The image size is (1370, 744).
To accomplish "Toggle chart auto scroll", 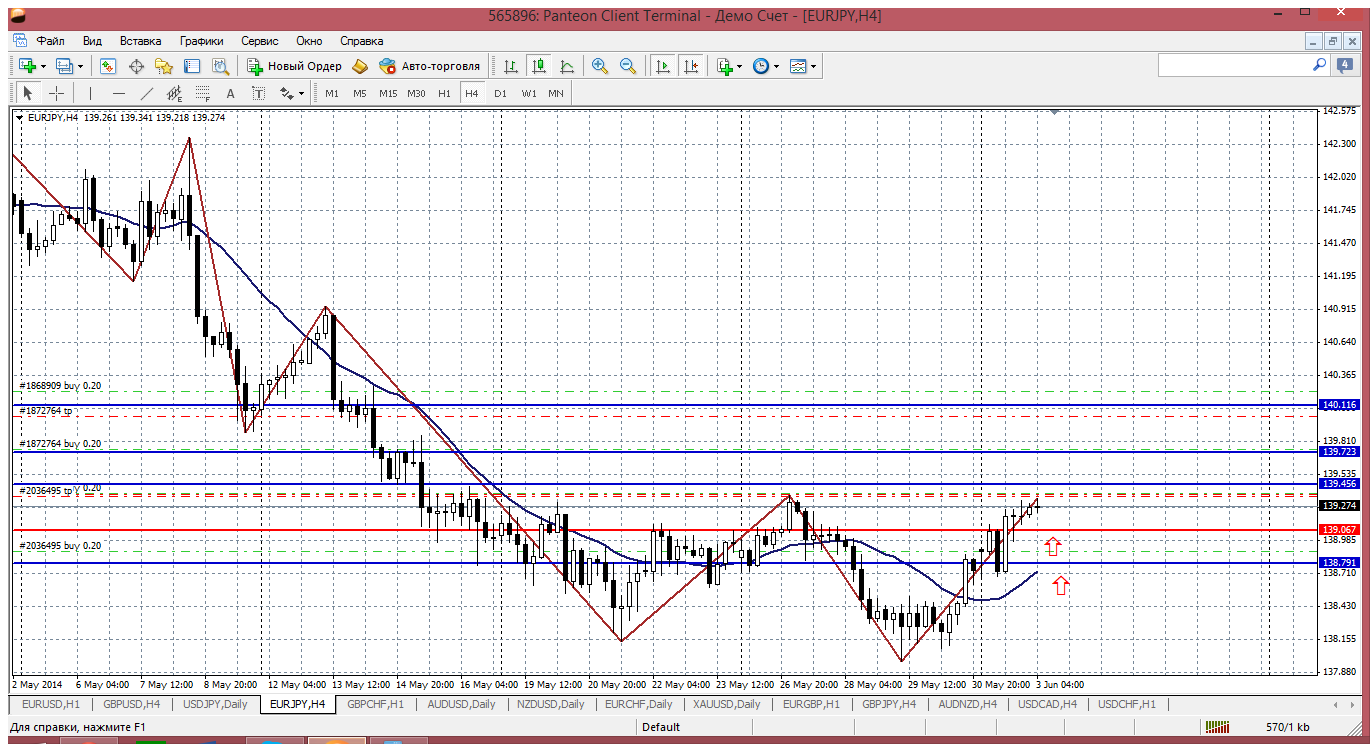I will (662, 66).
